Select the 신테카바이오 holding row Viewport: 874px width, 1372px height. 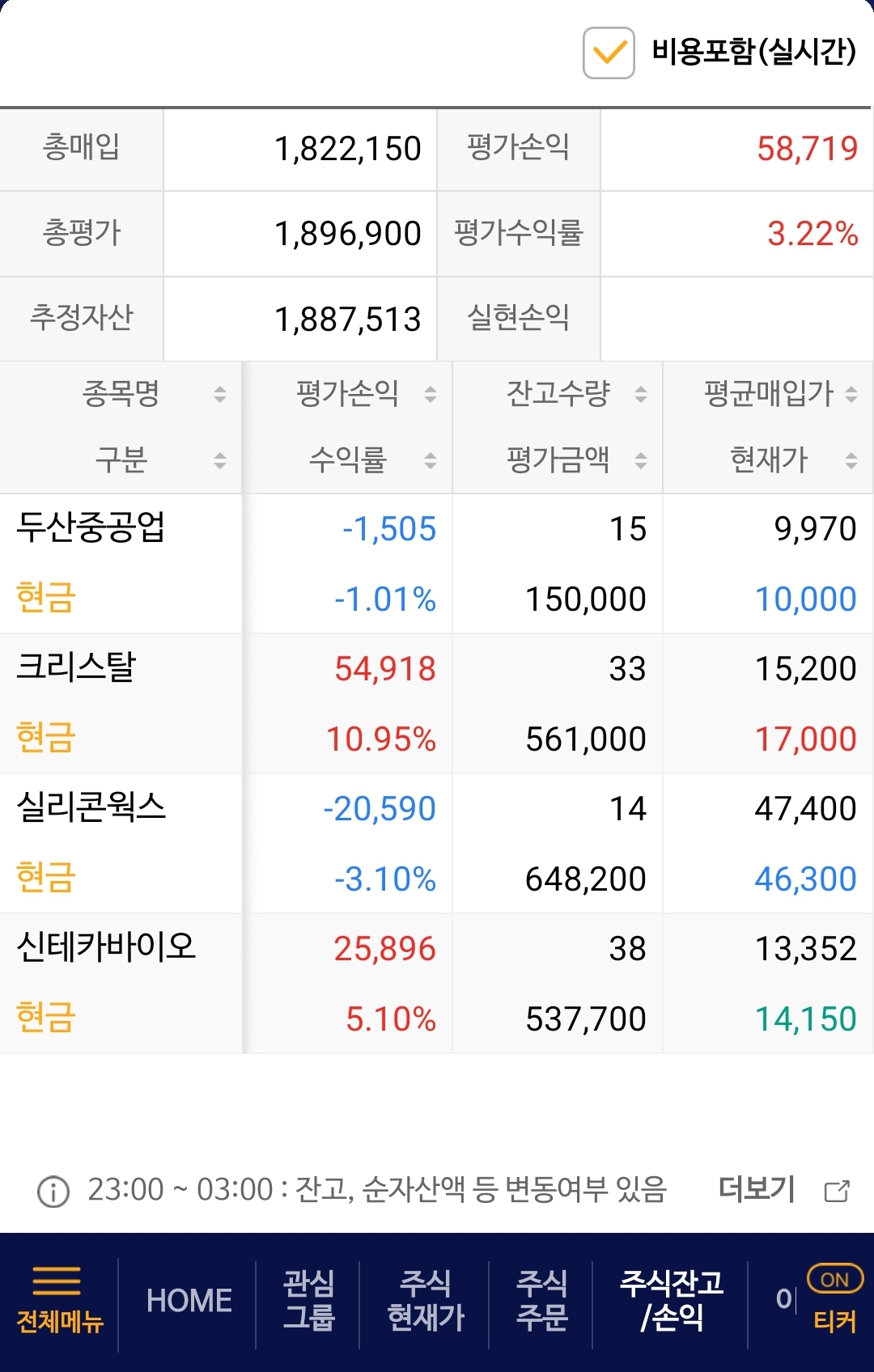[x=106, y=947]
